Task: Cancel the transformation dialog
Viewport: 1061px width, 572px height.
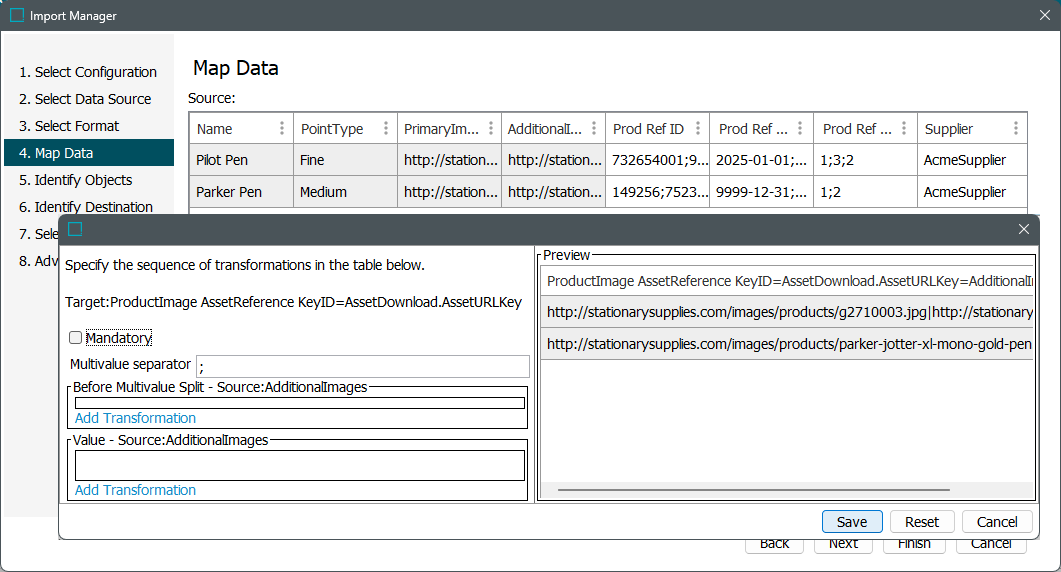Action: 997,522
